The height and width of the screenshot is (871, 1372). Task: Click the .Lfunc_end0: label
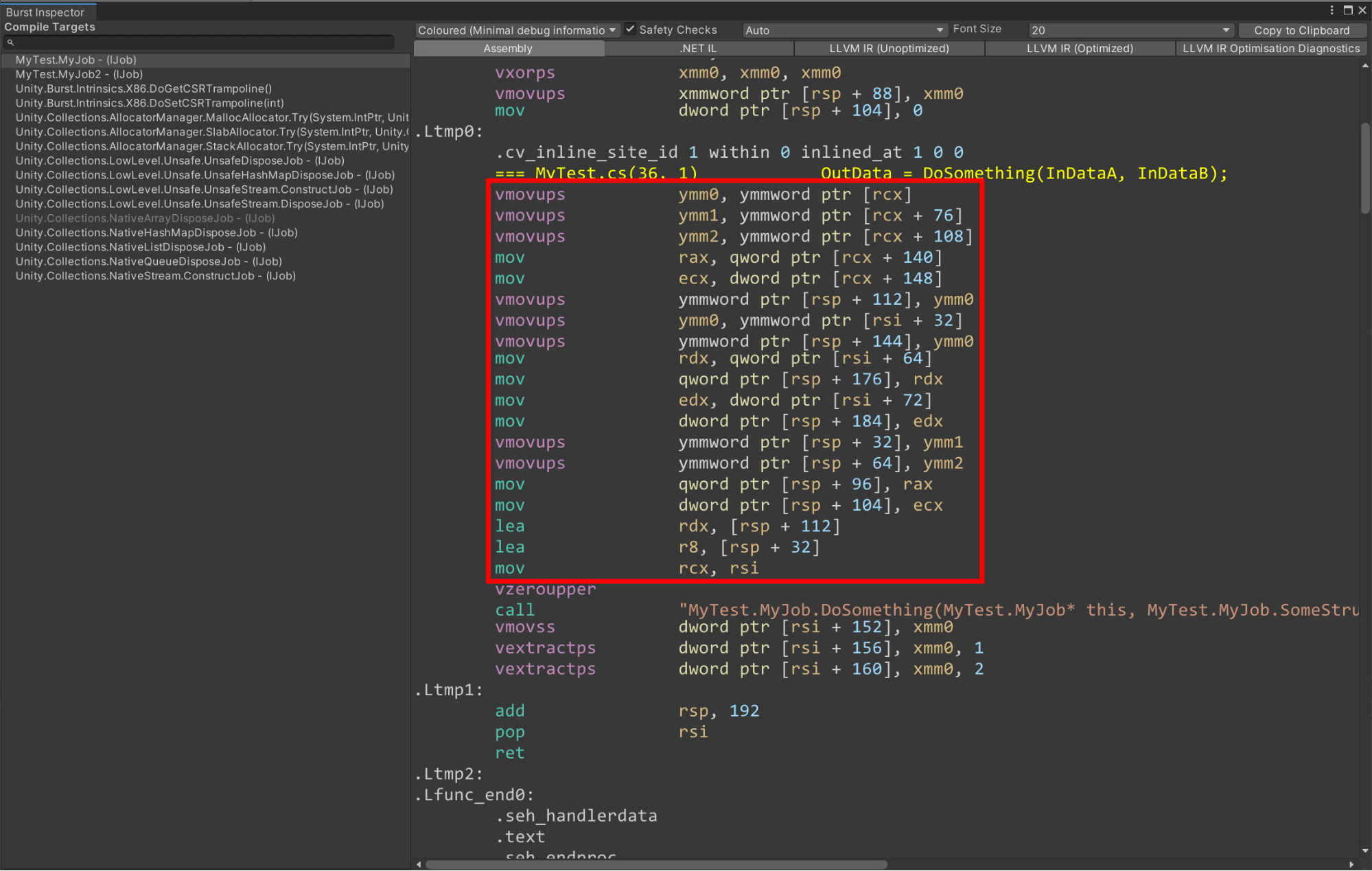[474, 795]
